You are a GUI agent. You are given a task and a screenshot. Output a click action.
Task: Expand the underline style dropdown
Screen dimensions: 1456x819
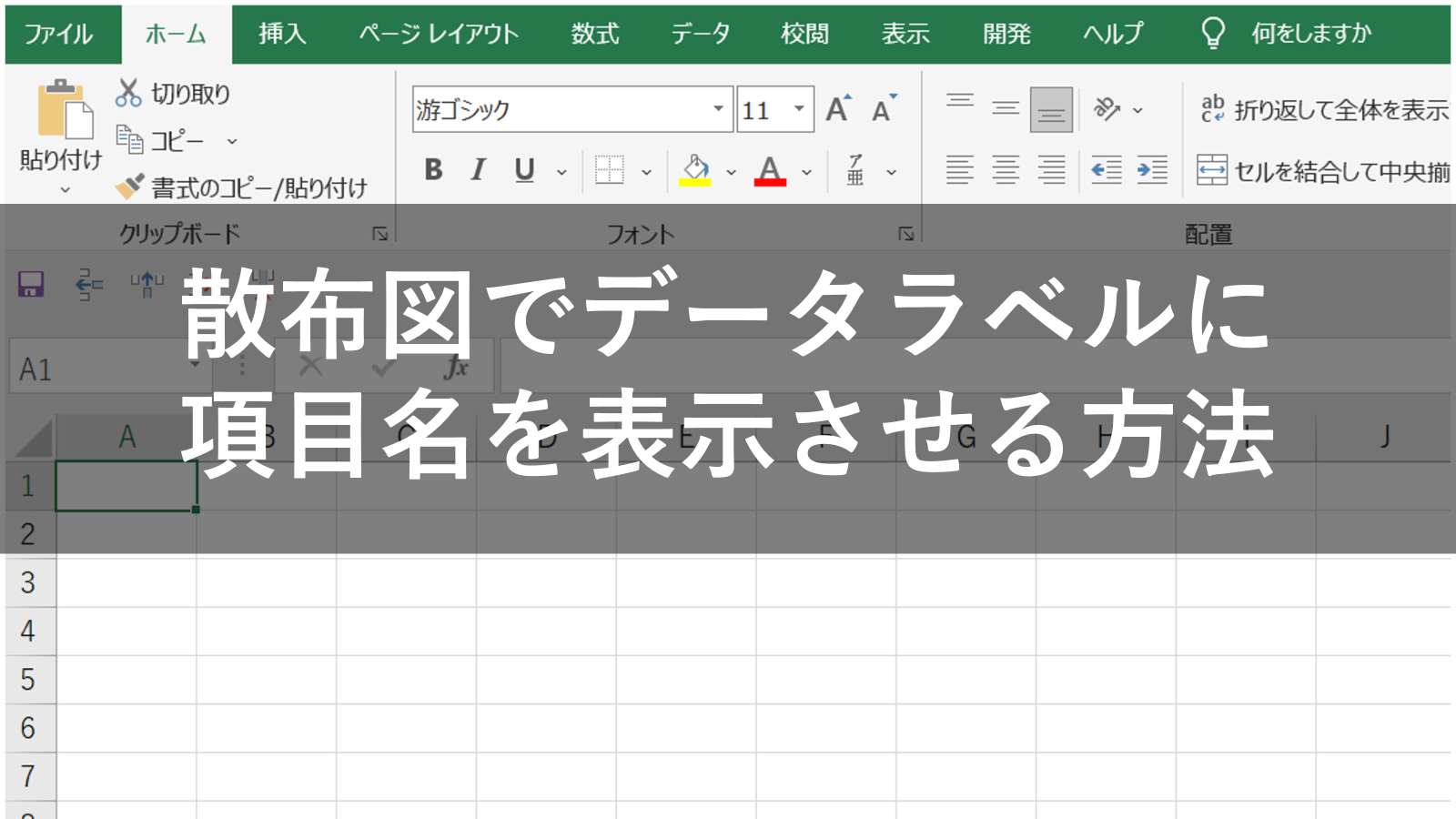pos(561,172)
